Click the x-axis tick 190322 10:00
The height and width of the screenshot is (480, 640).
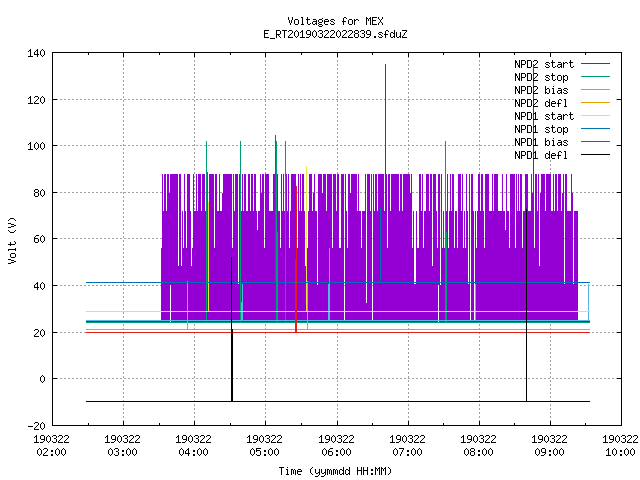click(620, 446)
